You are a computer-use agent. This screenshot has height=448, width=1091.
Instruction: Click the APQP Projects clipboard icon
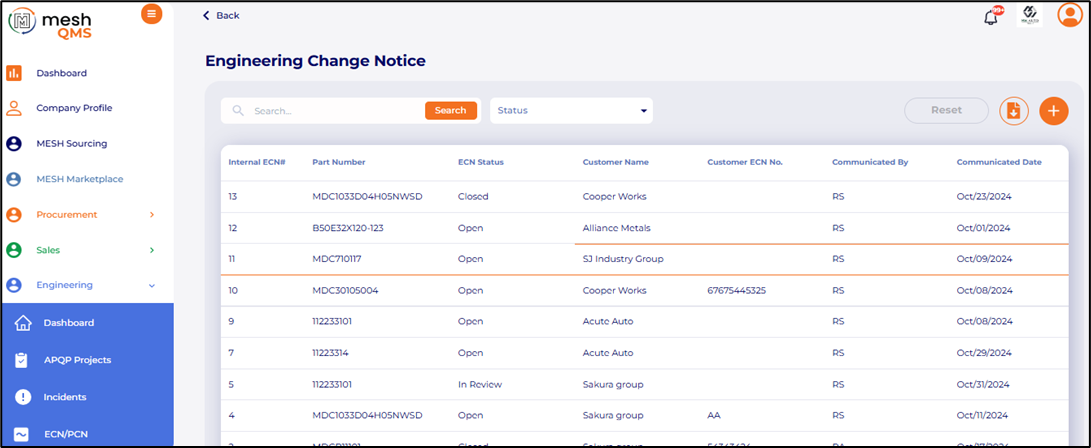[x=22, y=360]
